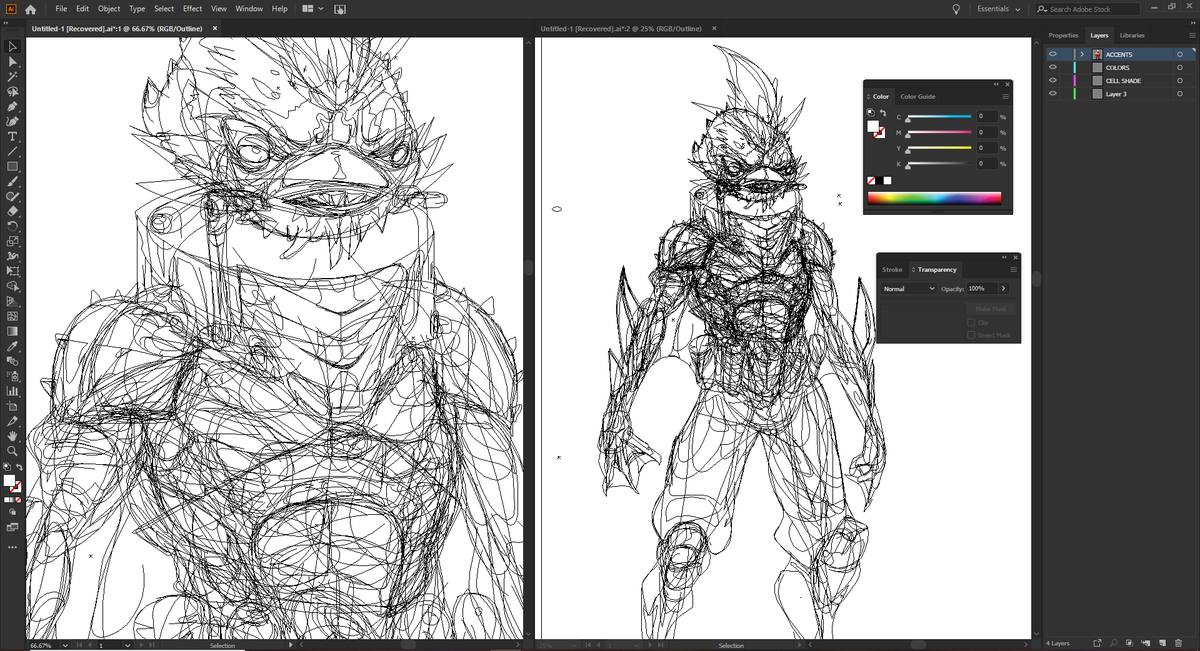This screenshot has height=651, width=1200.
Task: Select the Paintbrush tool
Action: [13, 181]
